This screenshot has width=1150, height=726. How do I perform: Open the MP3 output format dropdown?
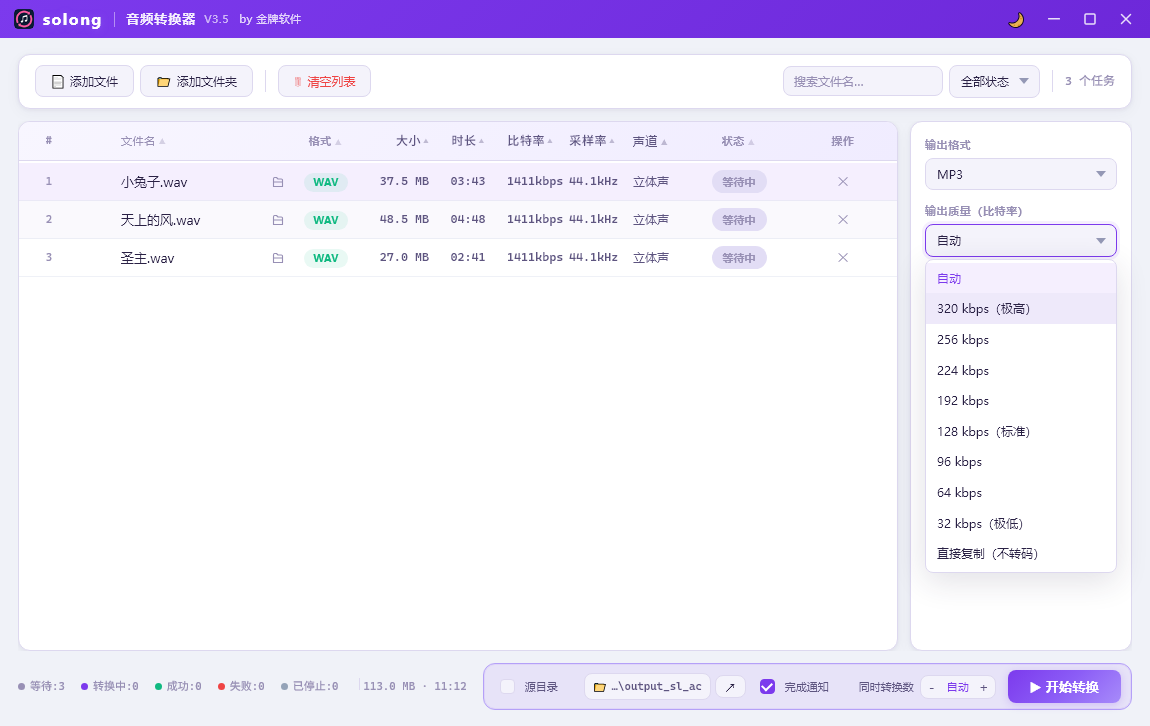1020,175
